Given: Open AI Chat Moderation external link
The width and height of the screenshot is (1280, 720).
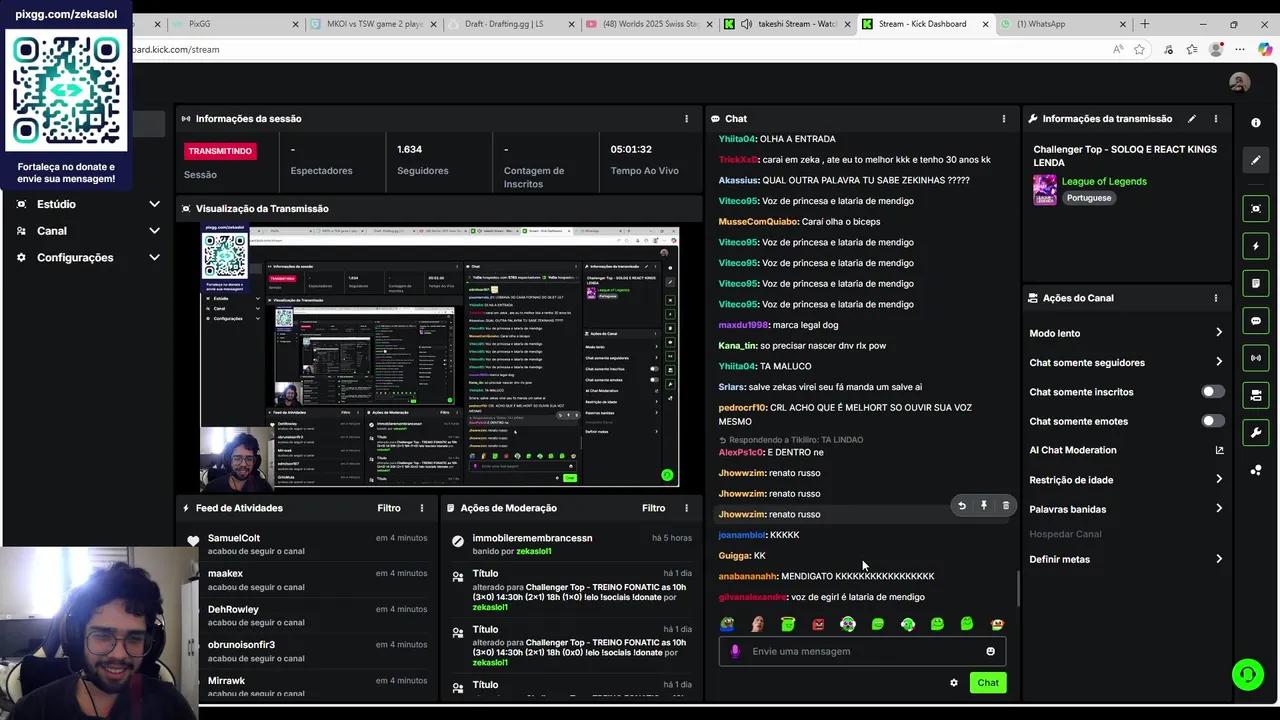Looking at the screenshot, I should click(1219, 450).
